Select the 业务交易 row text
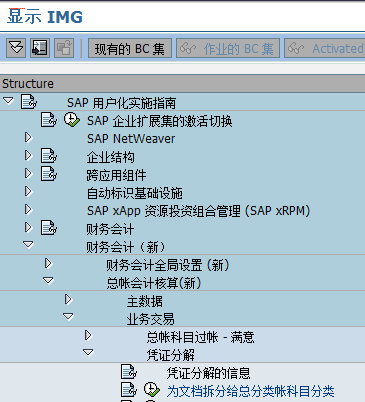Viewport: 365px width, 402px height. [150, 319]
